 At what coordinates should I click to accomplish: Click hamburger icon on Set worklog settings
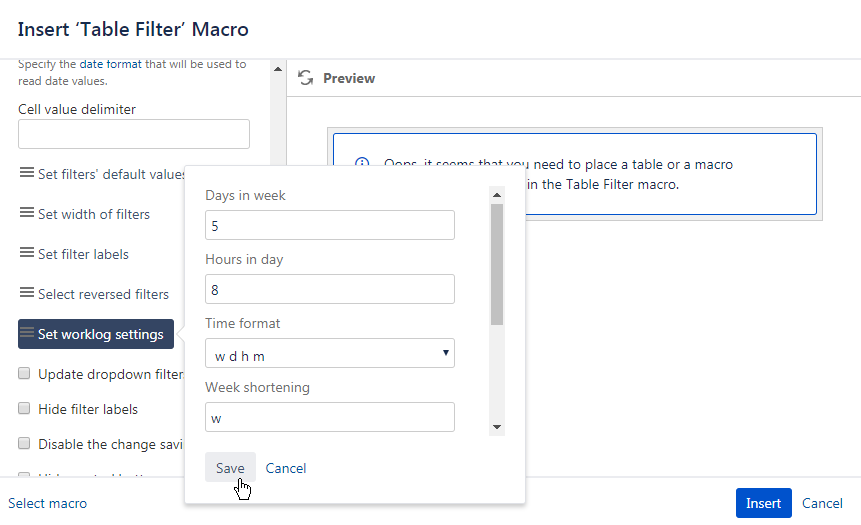(27, 333)
